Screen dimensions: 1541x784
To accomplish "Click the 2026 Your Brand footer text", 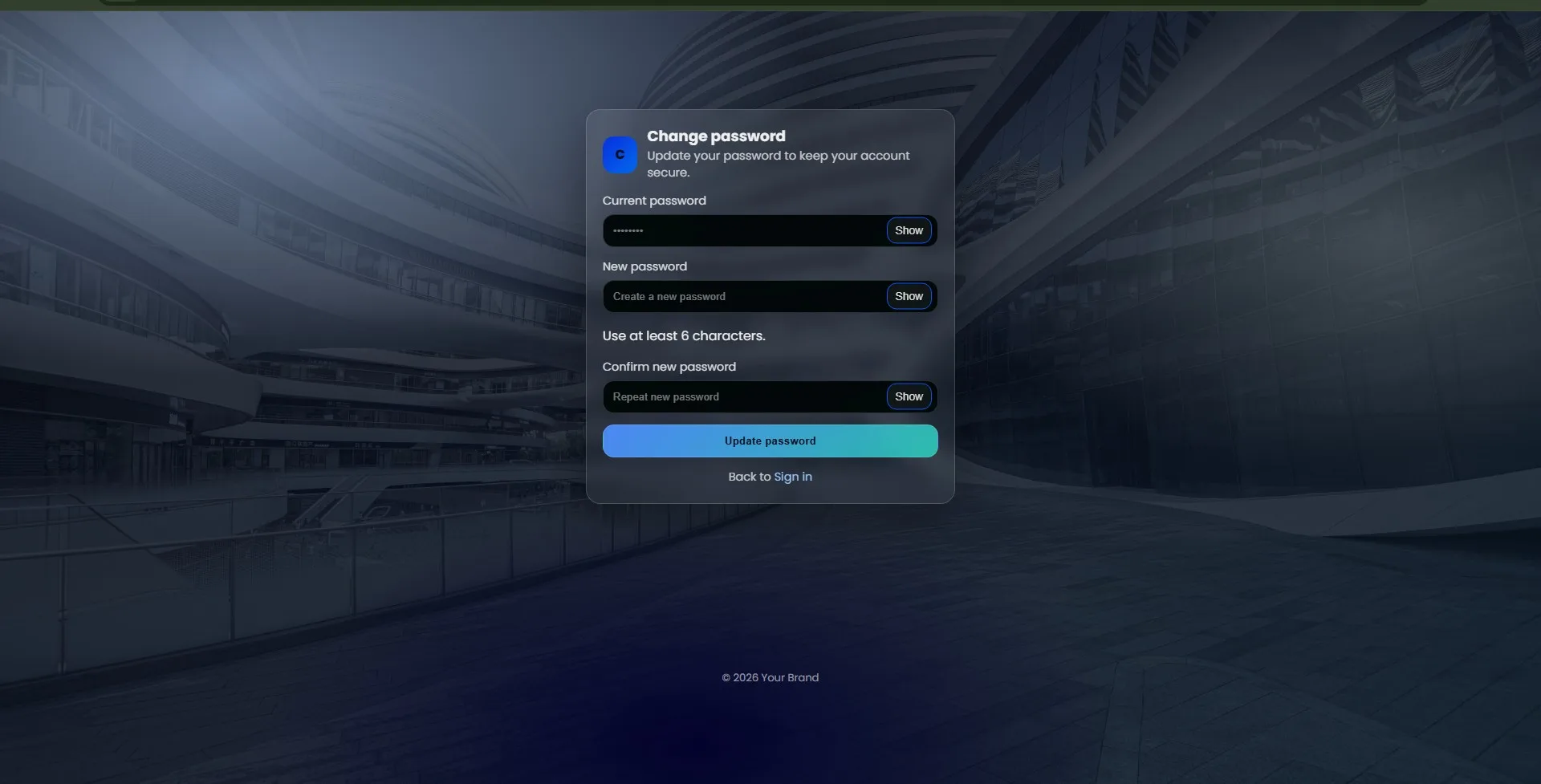I will click(x=770, y=678).
